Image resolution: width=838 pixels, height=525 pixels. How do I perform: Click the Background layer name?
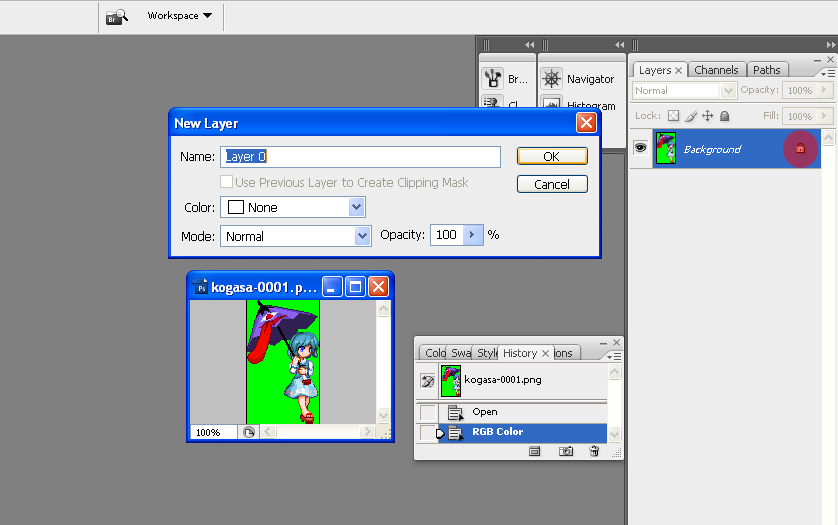coord(712,149)
